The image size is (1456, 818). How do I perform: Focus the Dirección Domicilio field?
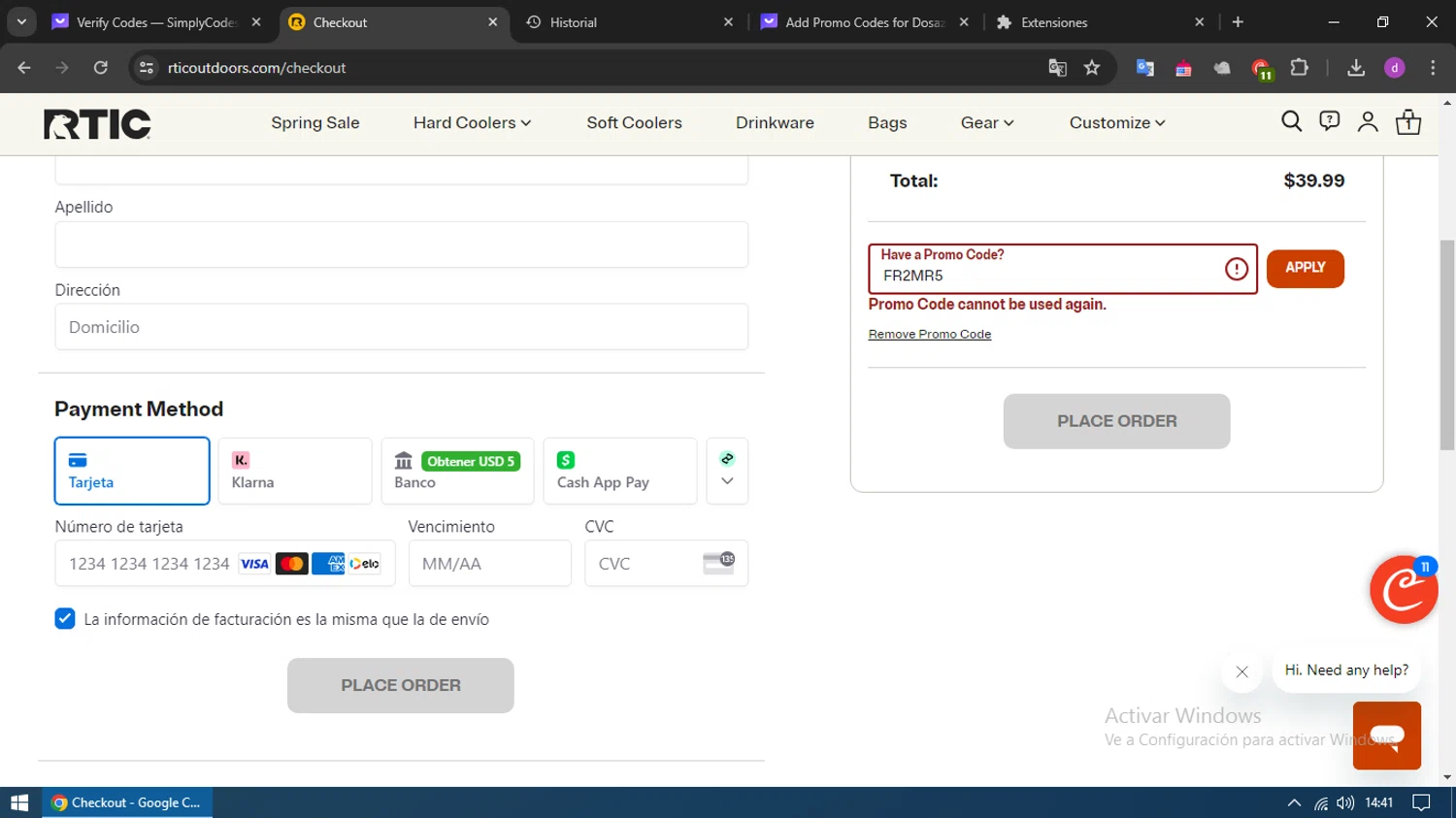[x=402, y=327]
